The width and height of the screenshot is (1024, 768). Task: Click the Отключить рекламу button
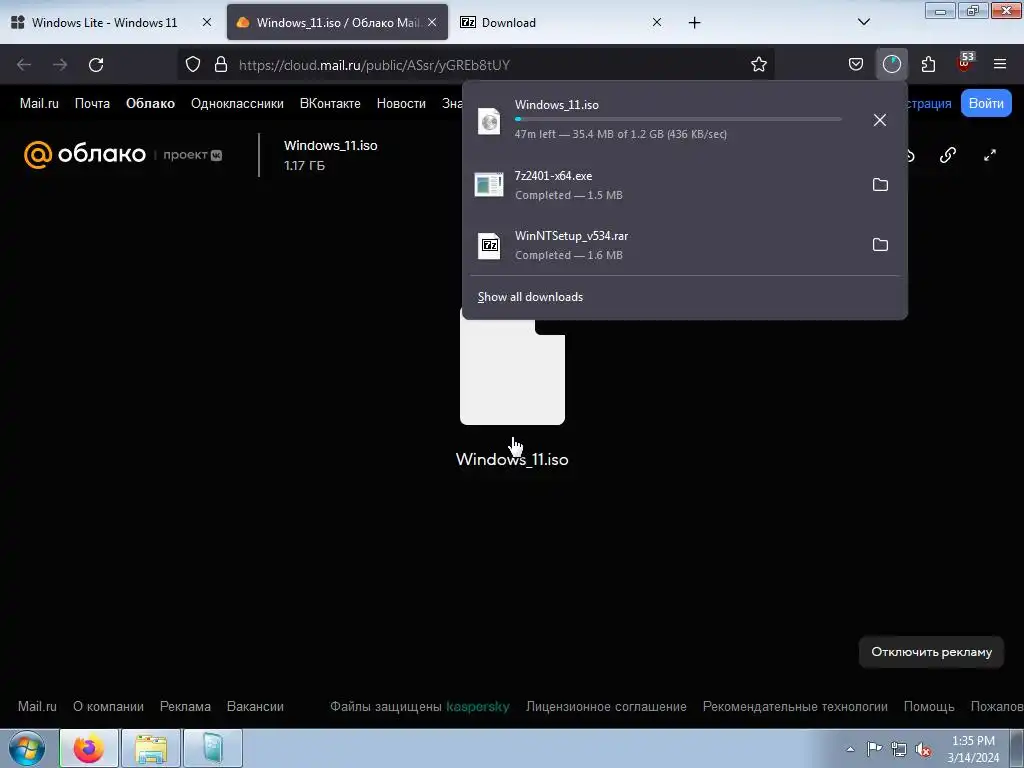pyautogui.click(x=931, y=652)
